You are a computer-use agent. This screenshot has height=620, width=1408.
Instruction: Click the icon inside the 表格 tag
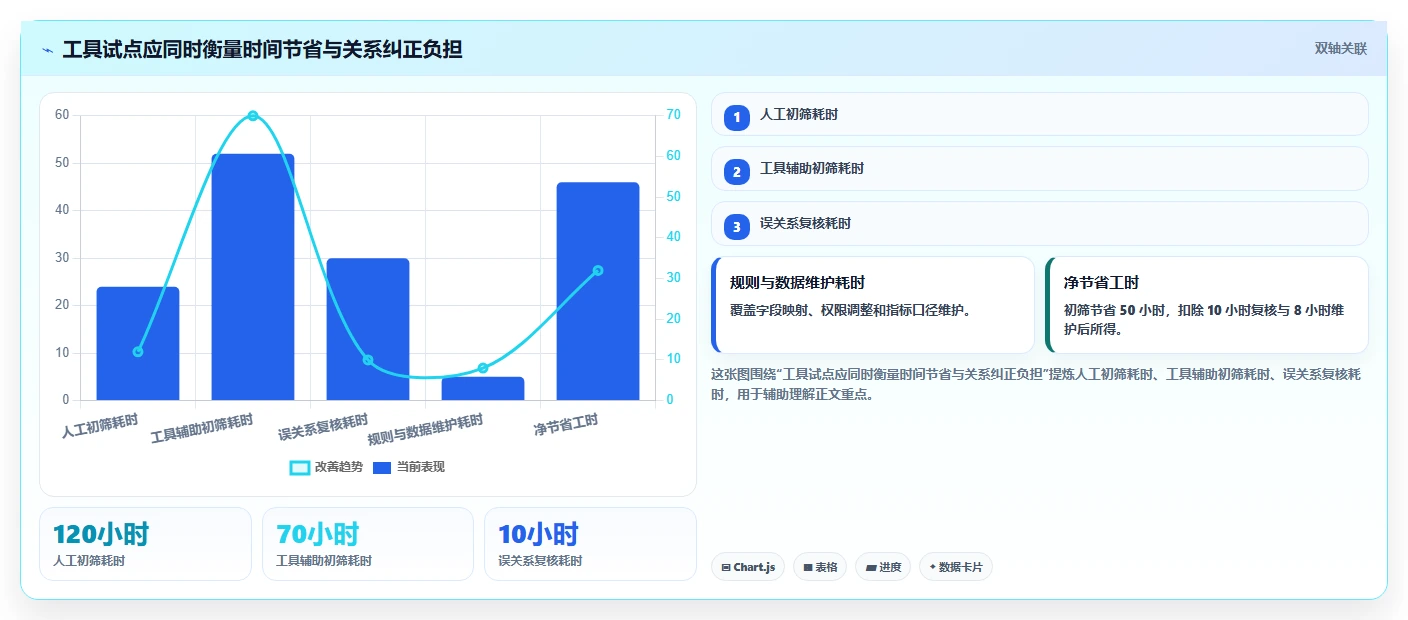pos(808,567)
